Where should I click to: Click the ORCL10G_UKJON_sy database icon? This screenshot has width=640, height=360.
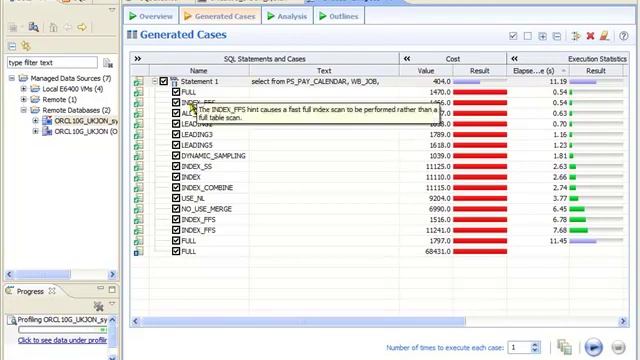point(47,121)
